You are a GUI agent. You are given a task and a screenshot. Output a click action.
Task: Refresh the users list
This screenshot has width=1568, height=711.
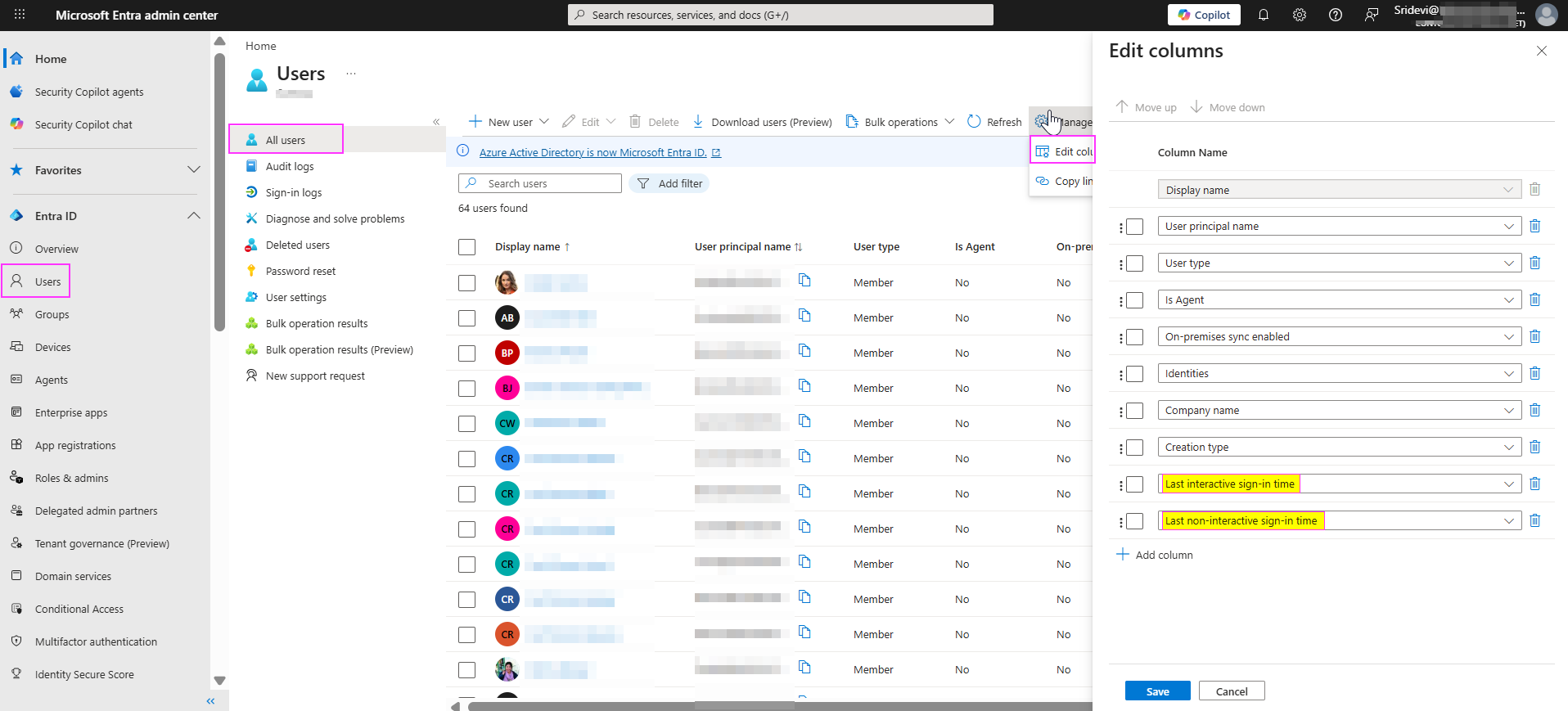[x=994, y=122]
